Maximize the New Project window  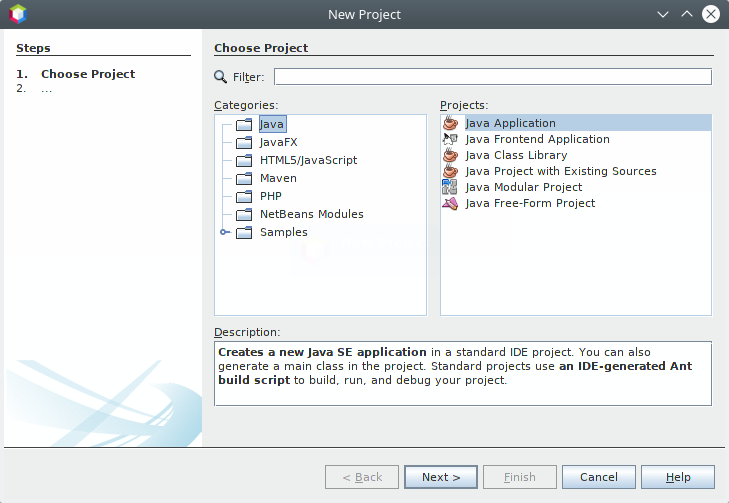[687, 14]
